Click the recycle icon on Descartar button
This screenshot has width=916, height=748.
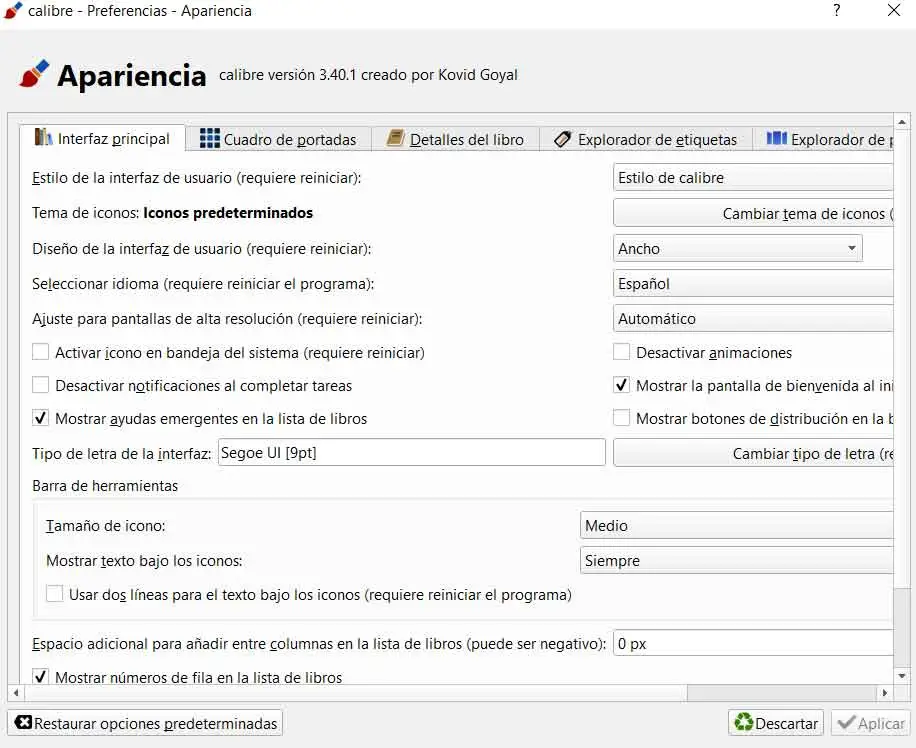click(x=743, y=723)
